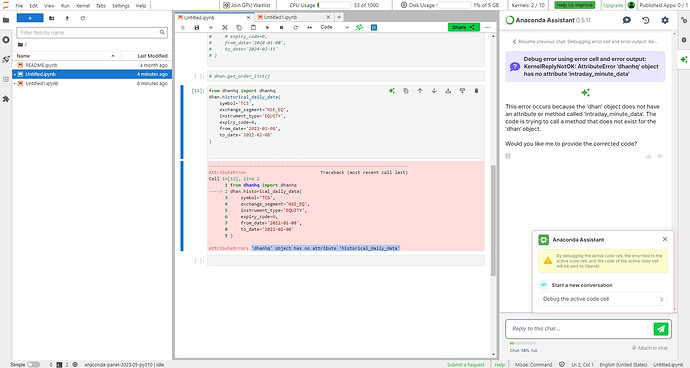Create a new folder in file browser

(51, 18)
